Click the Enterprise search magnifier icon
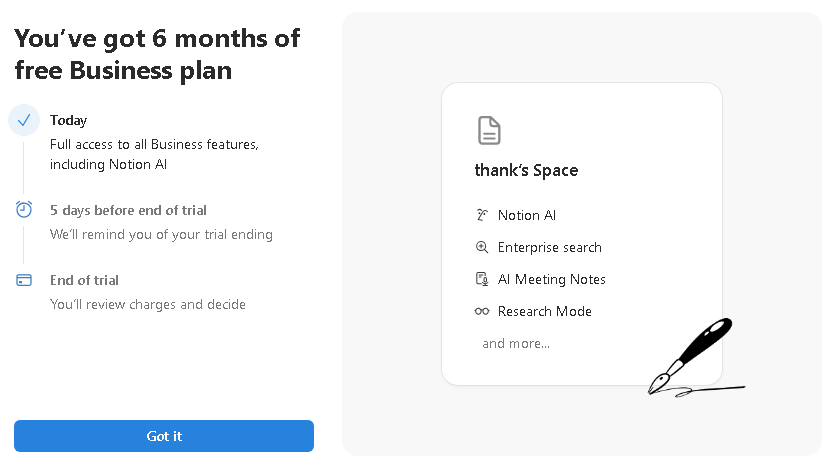This screenshot has height=471, width=829. (x=482, y=247)
